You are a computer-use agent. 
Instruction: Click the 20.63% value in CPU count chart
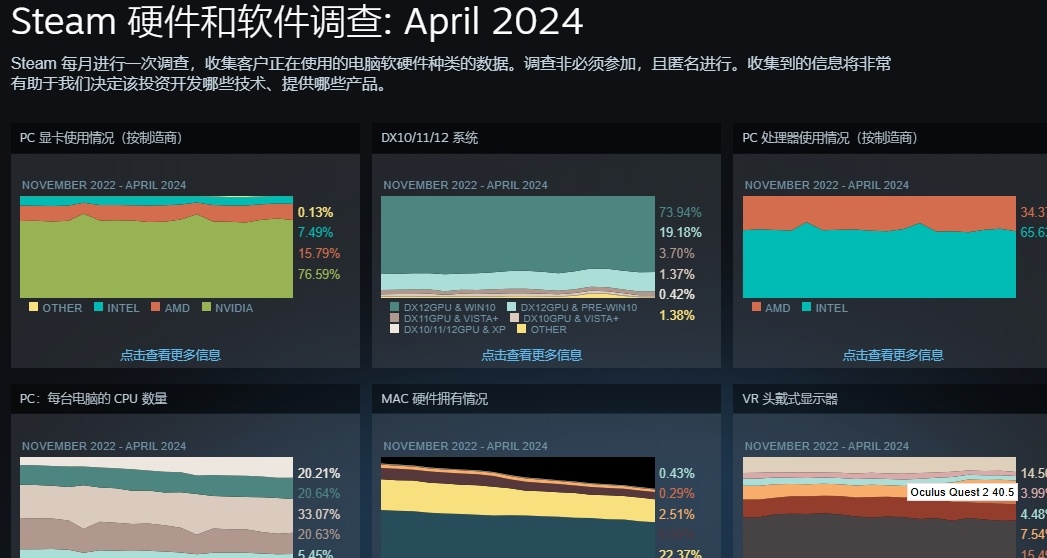(x=319, y=535)
